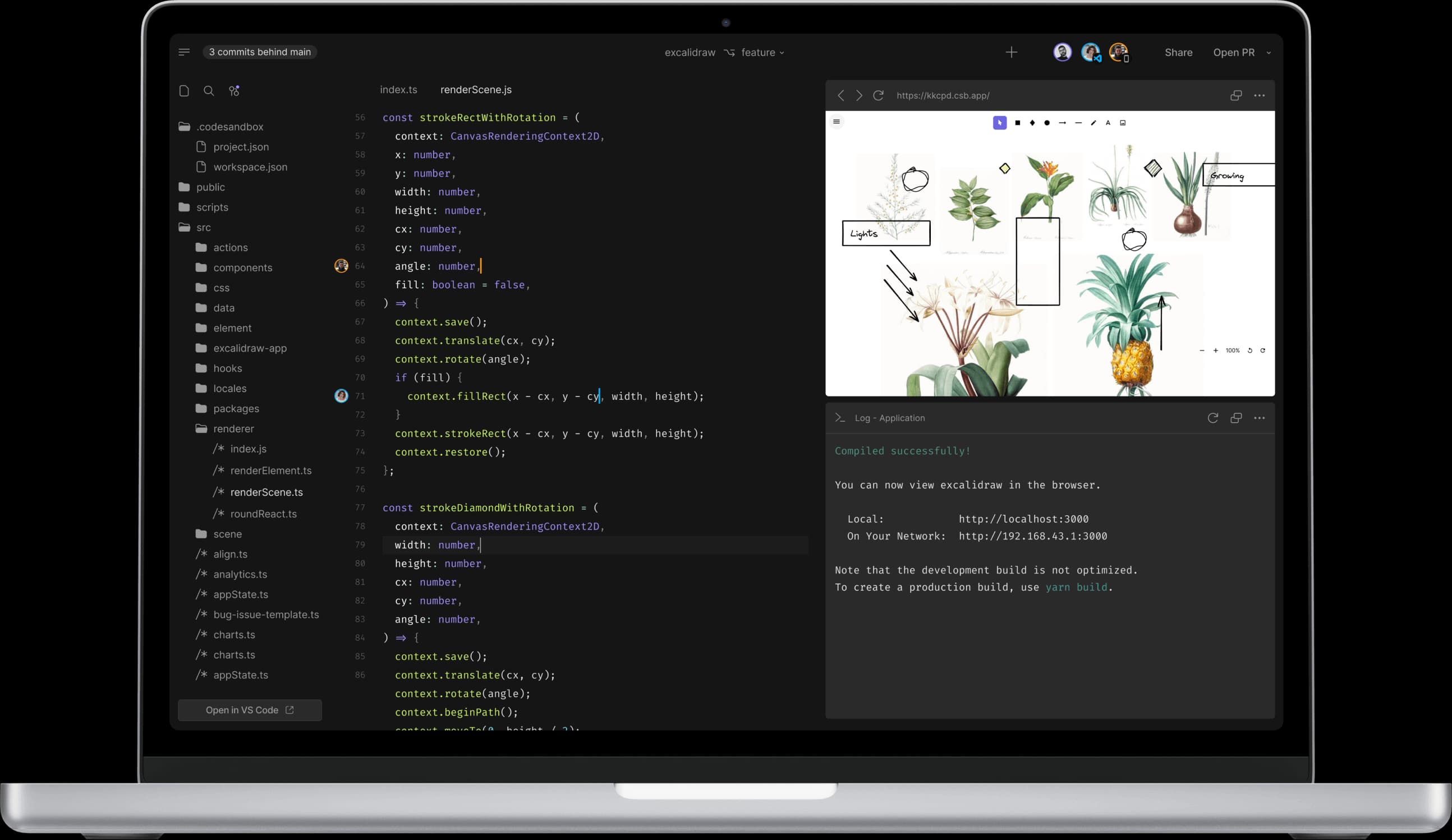Click Open in VS Code button
This screenshot has width=1452, height=840.
(x=250, y=710)
